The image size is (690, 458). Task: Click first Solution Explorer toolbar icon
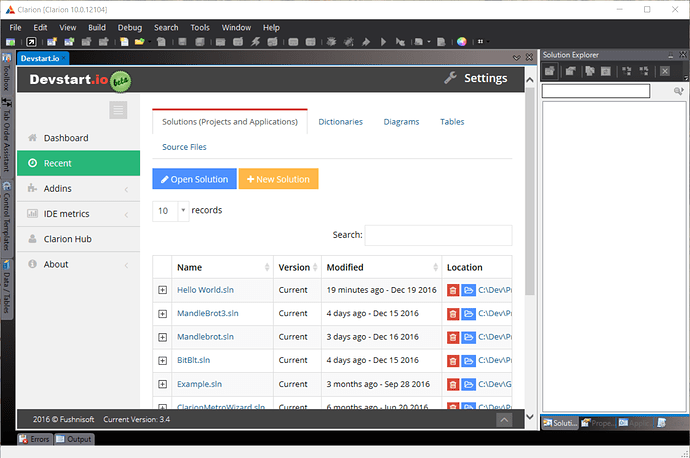pyautogui.click(x=550, y=71)
